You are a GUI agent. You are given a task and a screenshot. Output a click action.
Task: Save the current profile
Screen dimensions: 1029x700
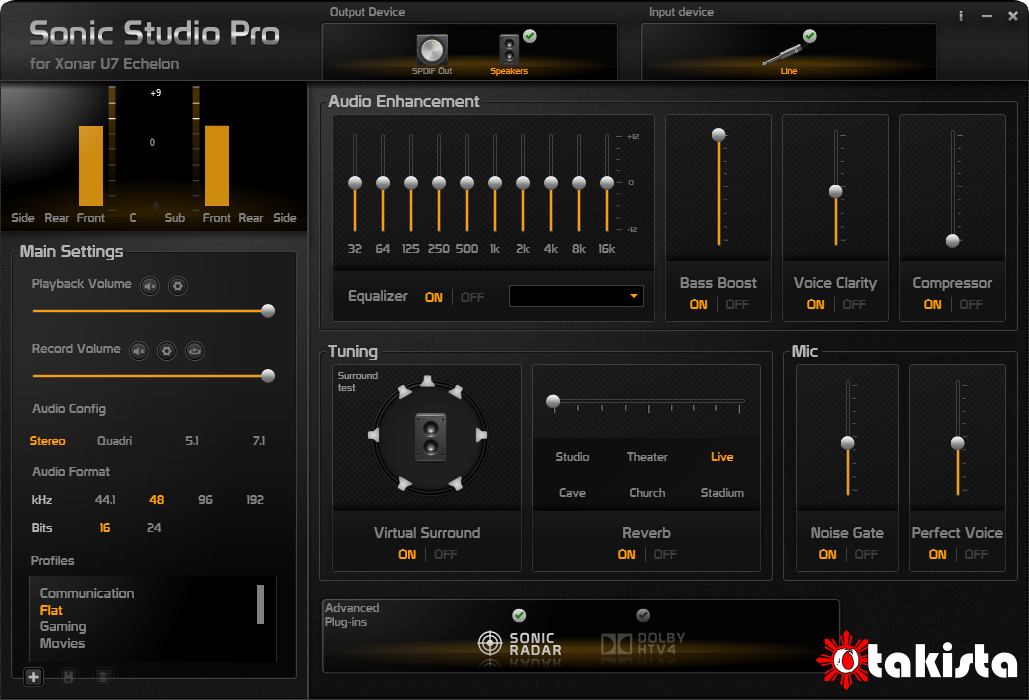(x=68, y=677)
